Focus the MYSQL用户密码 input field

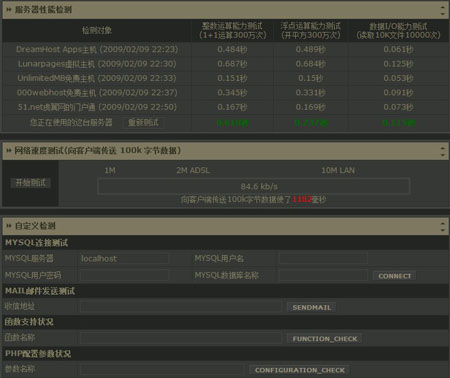124,275
